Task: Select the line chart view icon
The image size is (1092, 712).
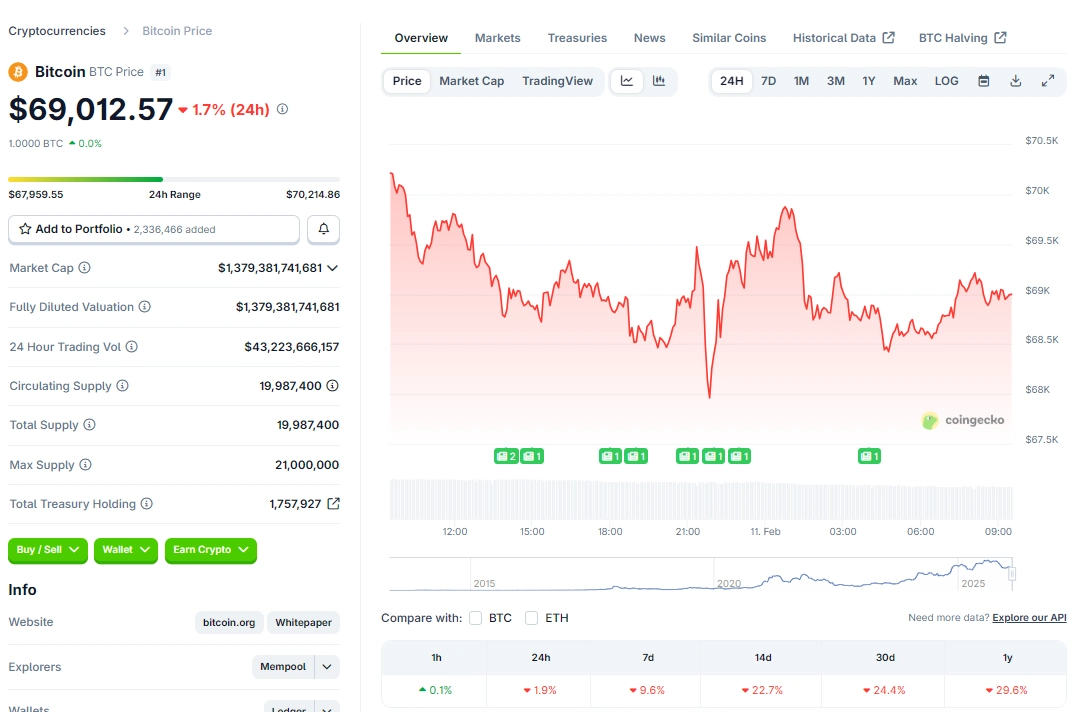Action: [x=627, y=80]
